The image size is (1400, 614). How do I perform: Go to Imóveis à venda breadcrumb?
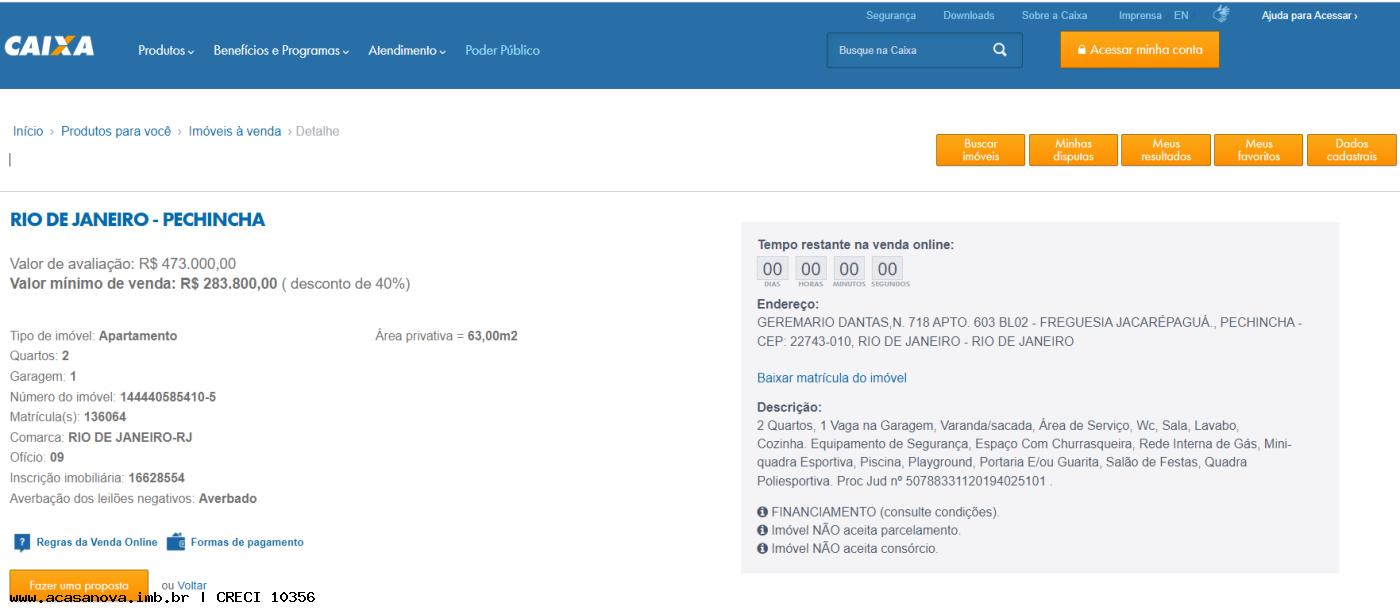235,131
